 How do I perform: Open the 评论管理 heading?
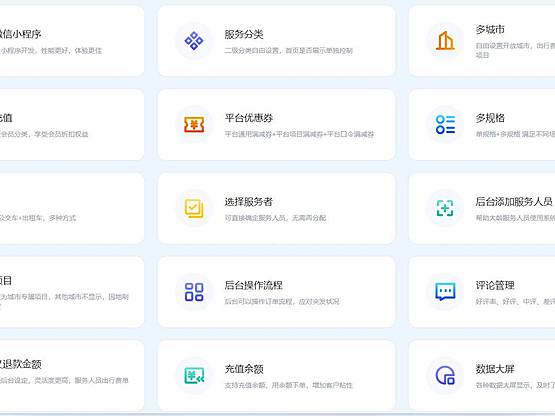click(495, 285)
